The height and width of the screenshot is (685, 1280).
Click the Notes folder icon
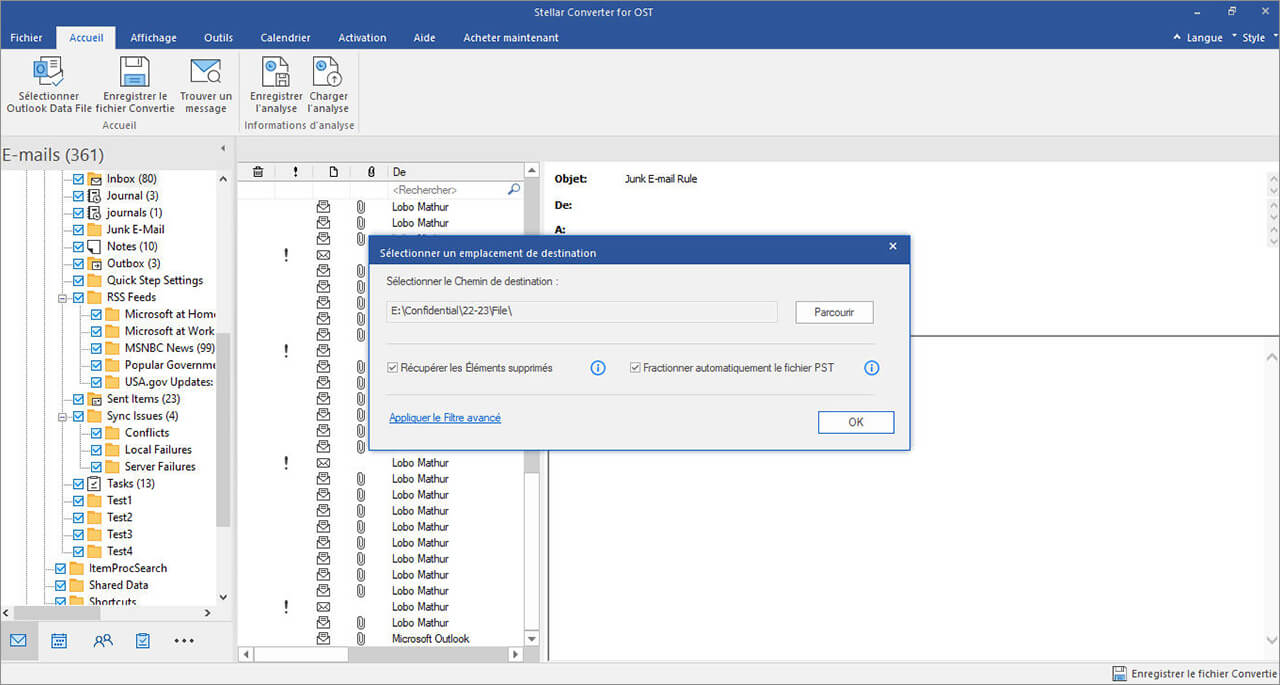pos(95,246)
